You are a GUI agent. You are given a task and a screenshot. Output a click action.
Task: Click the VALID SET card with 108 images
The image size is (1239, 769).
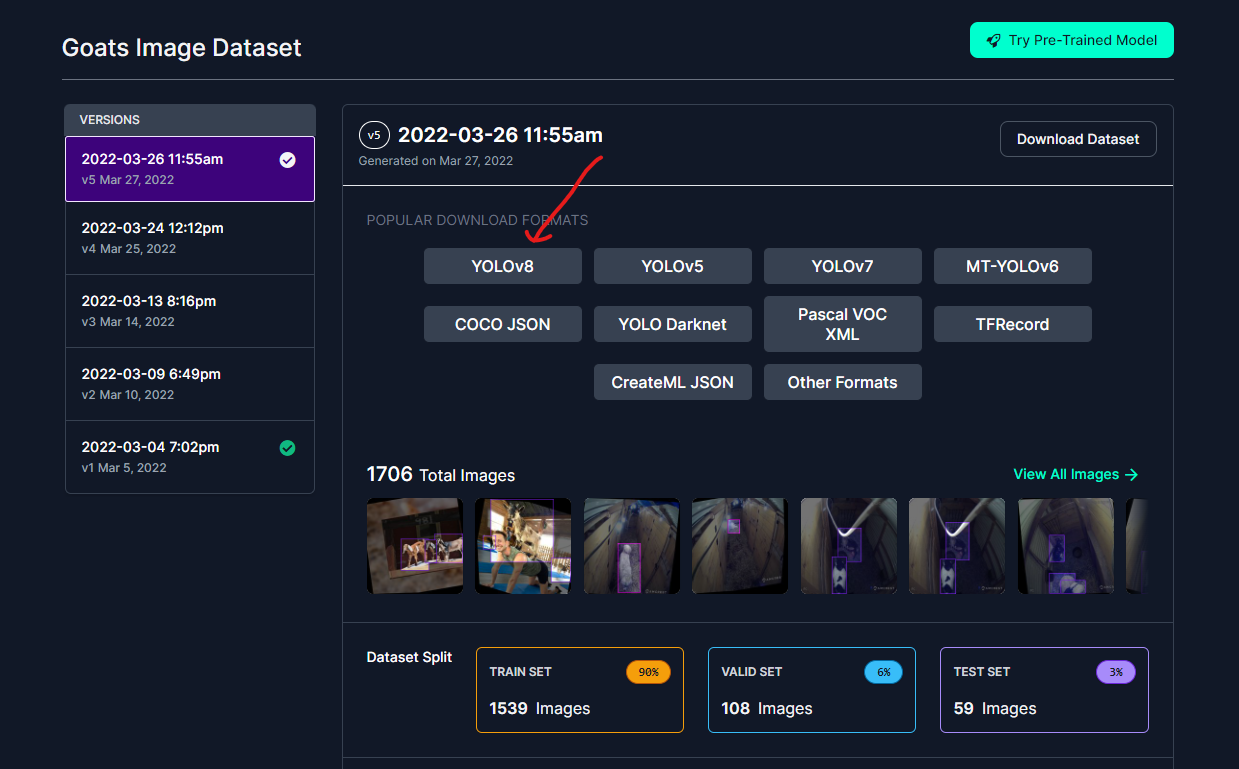click(812, 690)
